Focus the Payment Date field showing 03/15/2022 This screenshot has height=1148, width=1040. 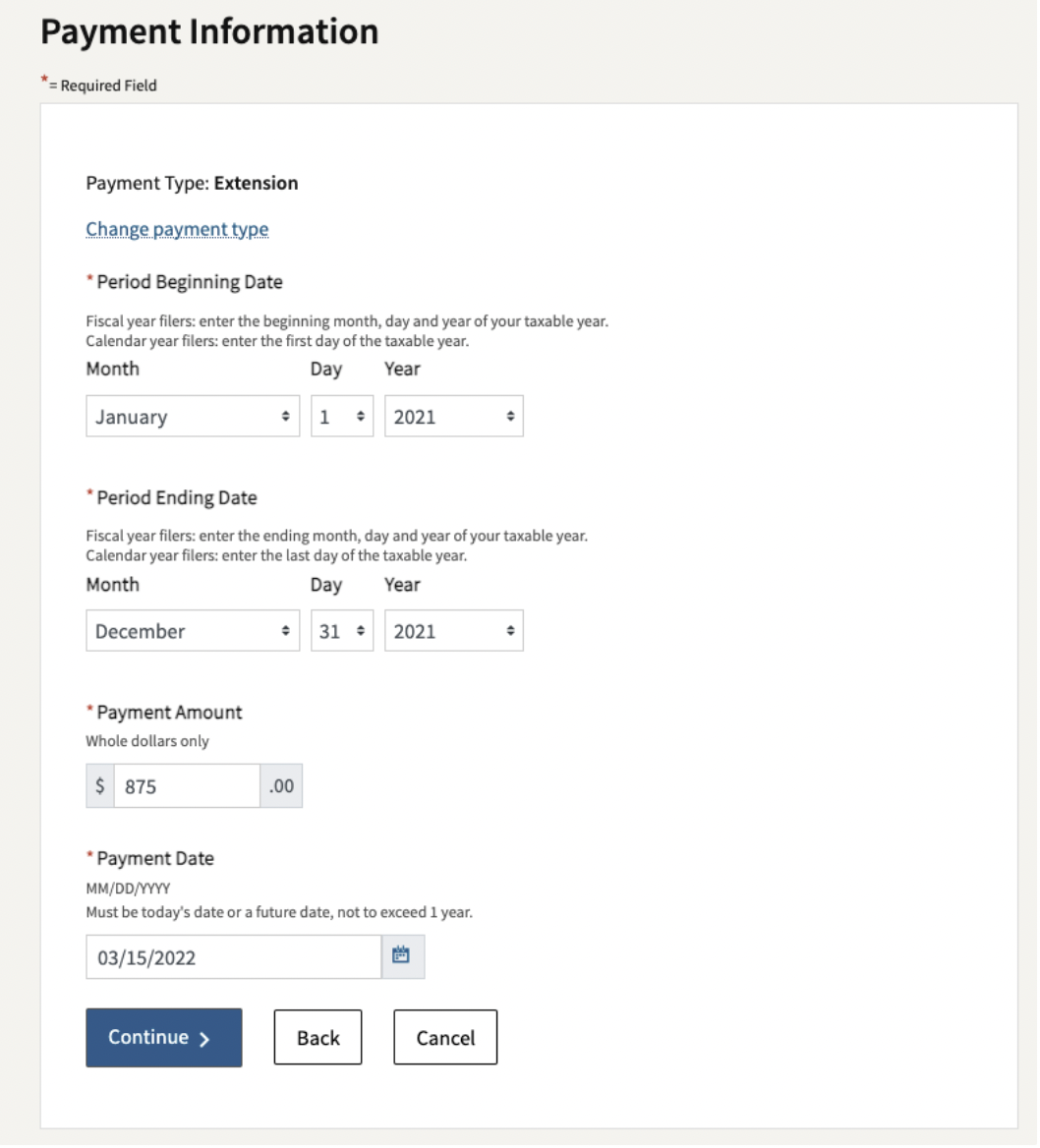[234, 959]
